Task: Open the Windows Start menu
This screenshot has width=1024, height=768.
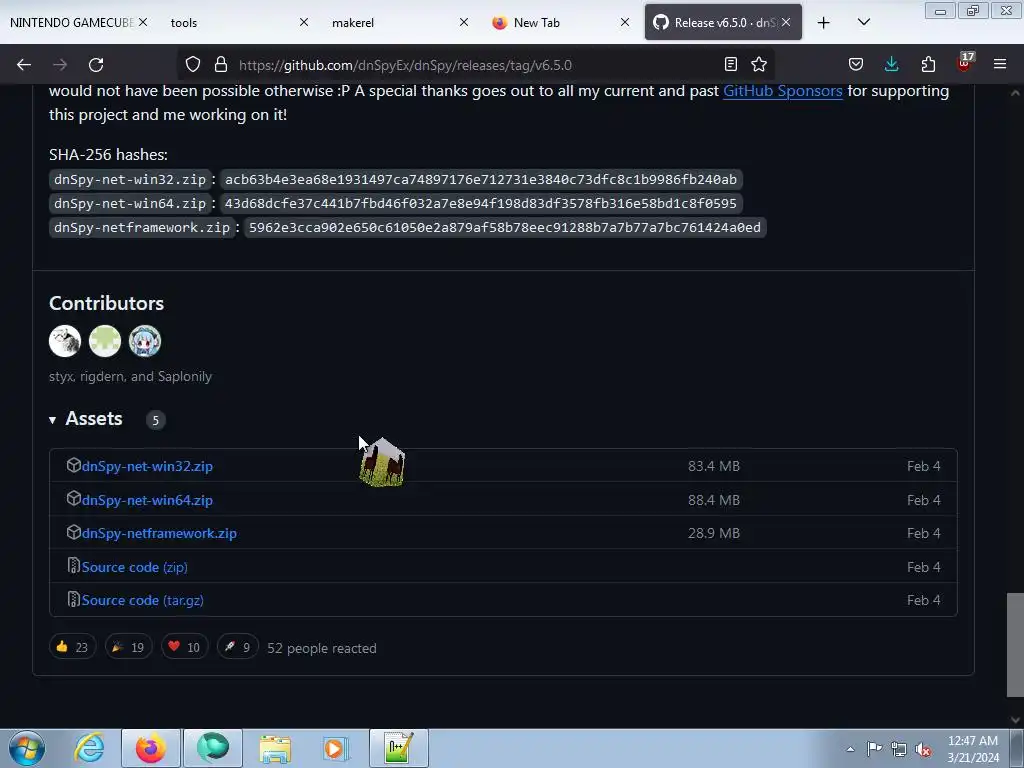Action: pos(27,748)
